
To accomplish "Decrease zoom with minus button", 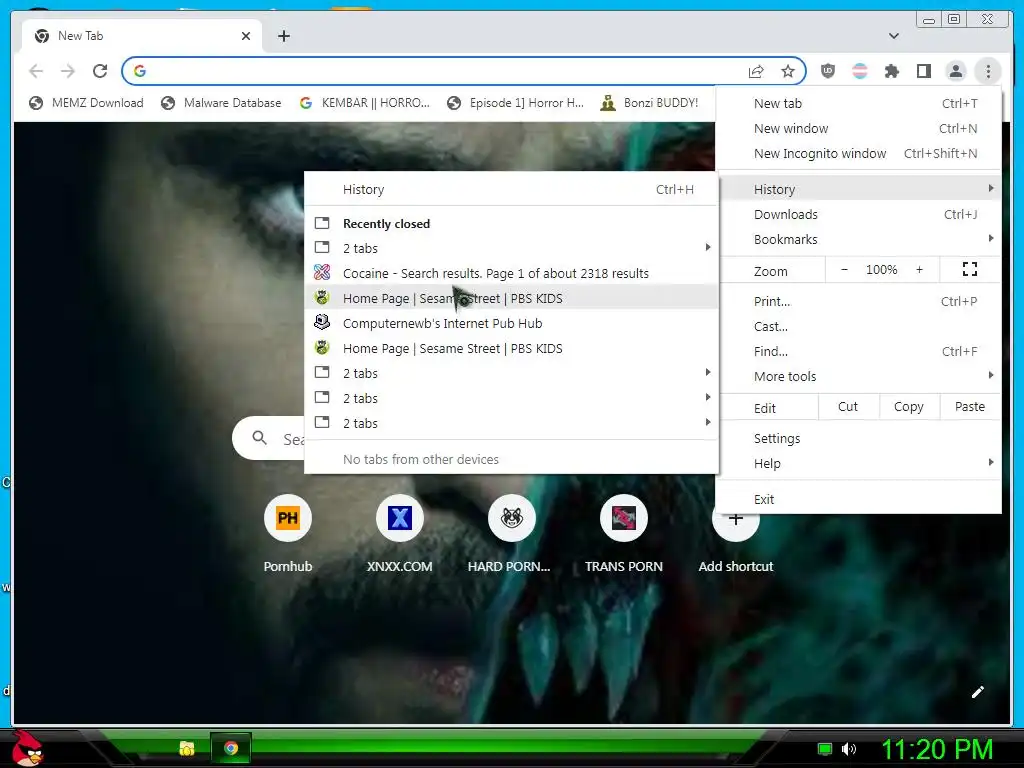I will pos(844,270).
